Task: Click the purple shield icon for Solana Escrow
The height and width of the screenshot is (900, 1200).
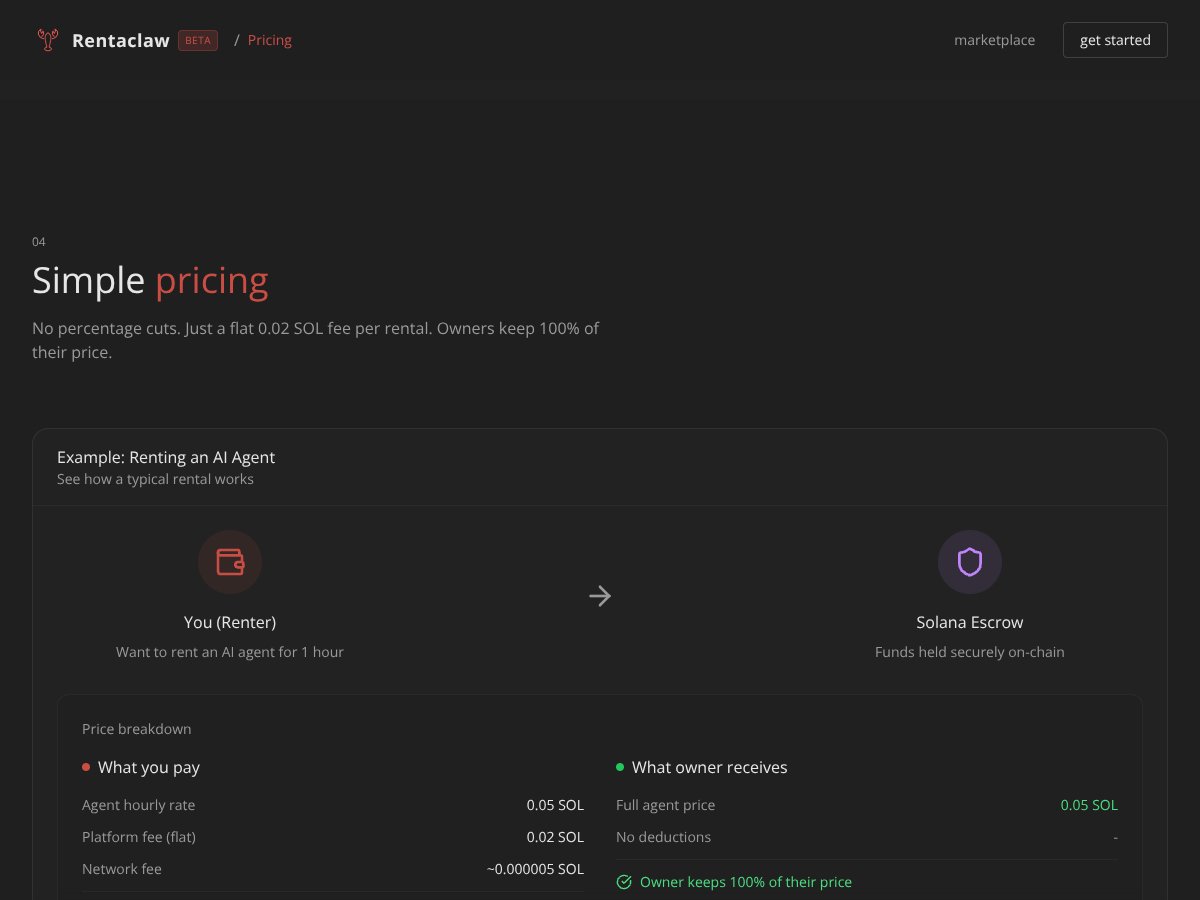Action: click(x=969, y=562)
